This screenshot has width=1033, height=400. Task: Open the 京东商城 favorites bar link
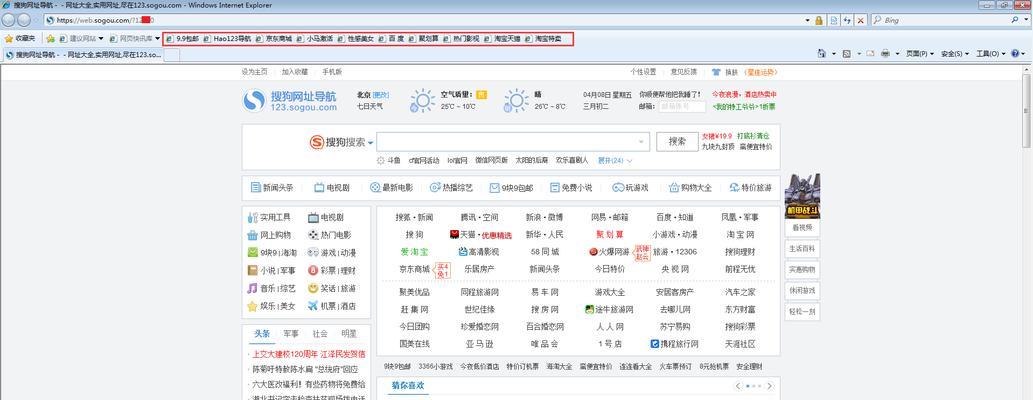click(273, 39)
